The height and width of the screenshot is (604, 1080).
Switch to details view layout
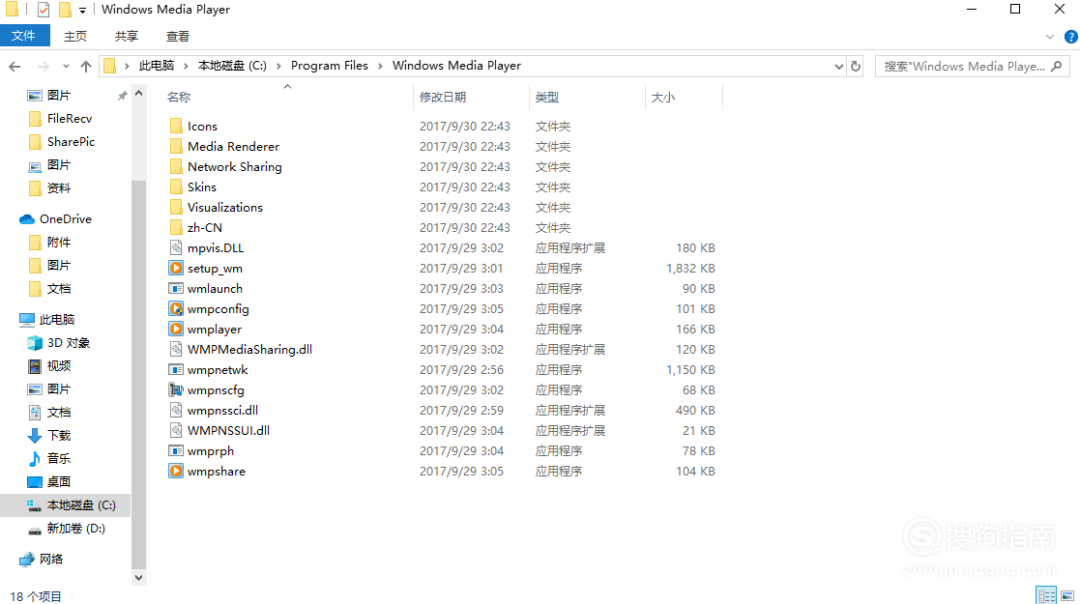(x=1046, y=596)
